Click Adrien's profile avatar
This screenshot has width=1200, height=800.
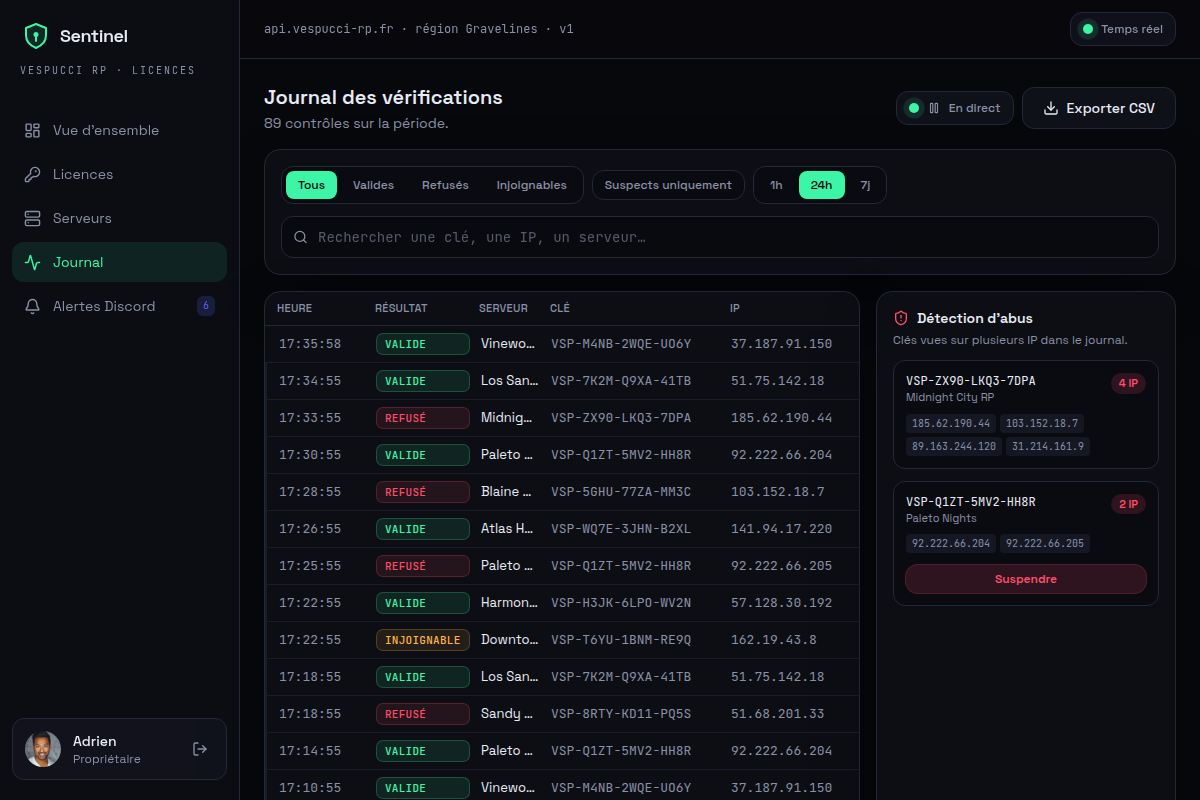point(43,749)
